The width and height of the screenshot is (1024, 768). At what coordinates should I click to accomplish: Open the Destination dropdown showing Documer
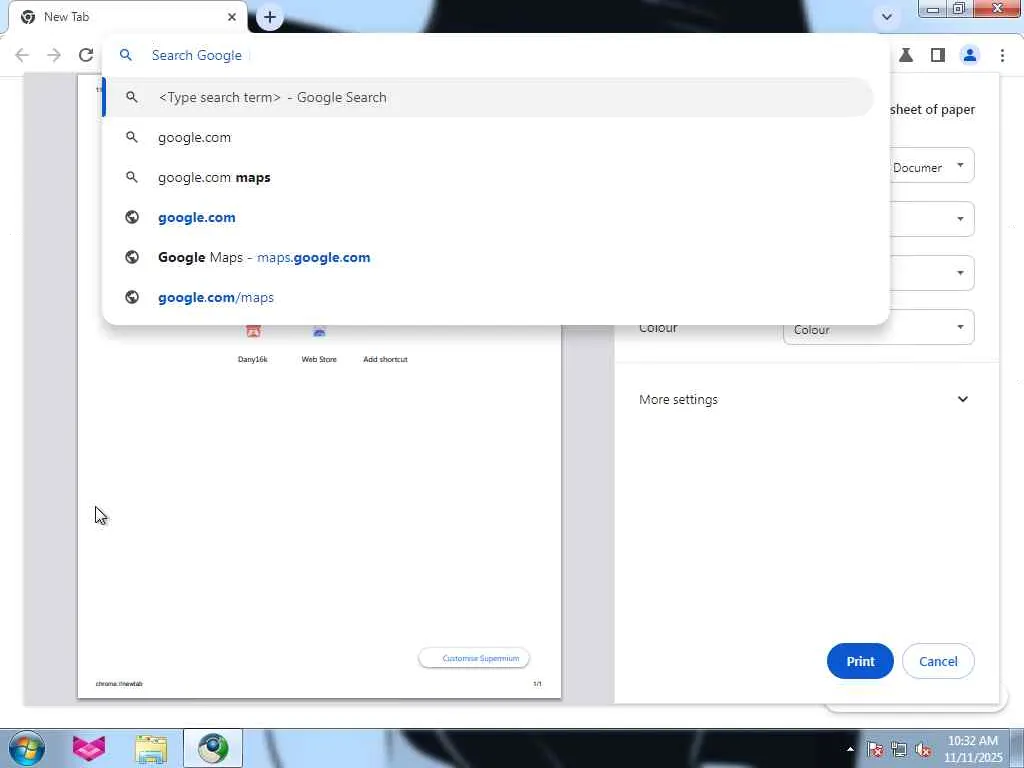coord(931,166)
